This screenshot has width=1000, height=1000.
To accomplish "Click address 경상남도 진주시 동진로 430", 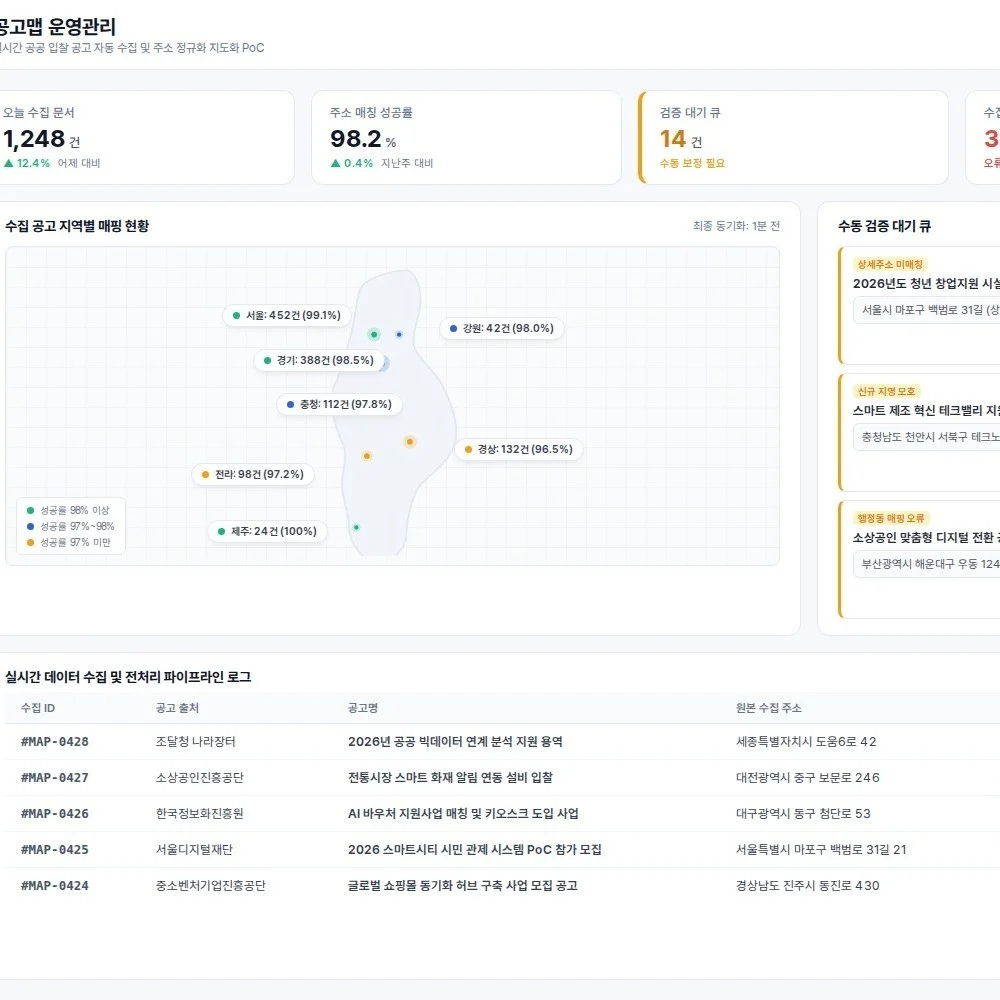I will 807,886.
